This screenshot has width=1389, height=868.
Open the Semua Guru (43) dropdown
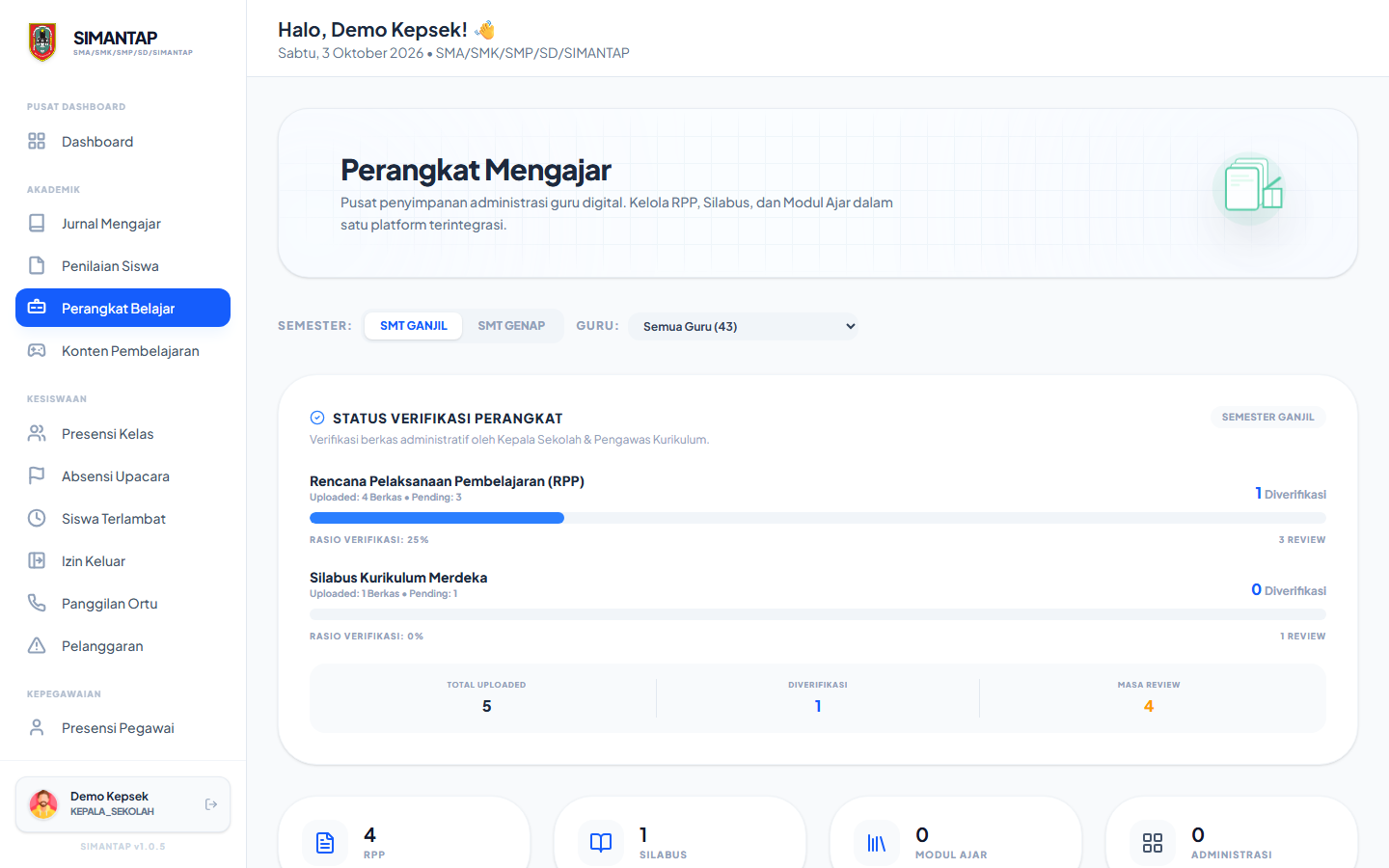tap(744, 326)
